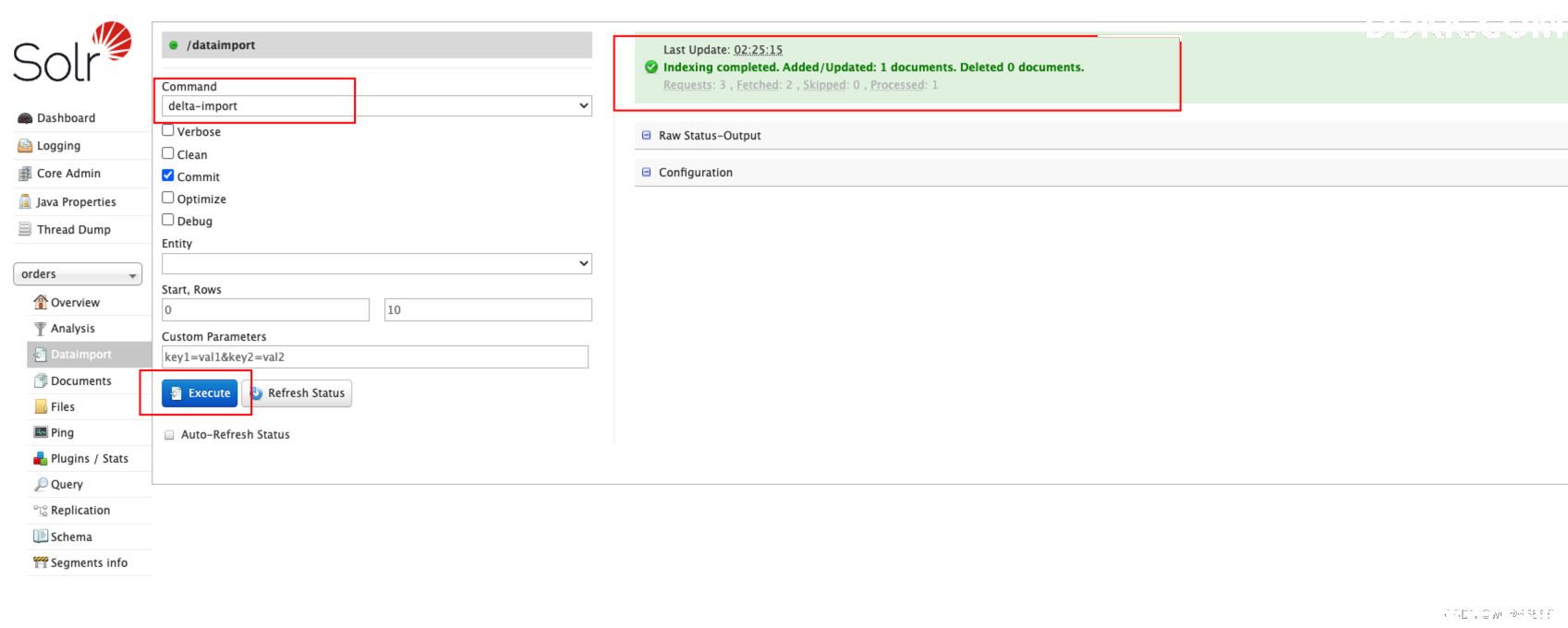Open the Query link
The width and height of the screenshot is (1568, 628).
point(67,485)
